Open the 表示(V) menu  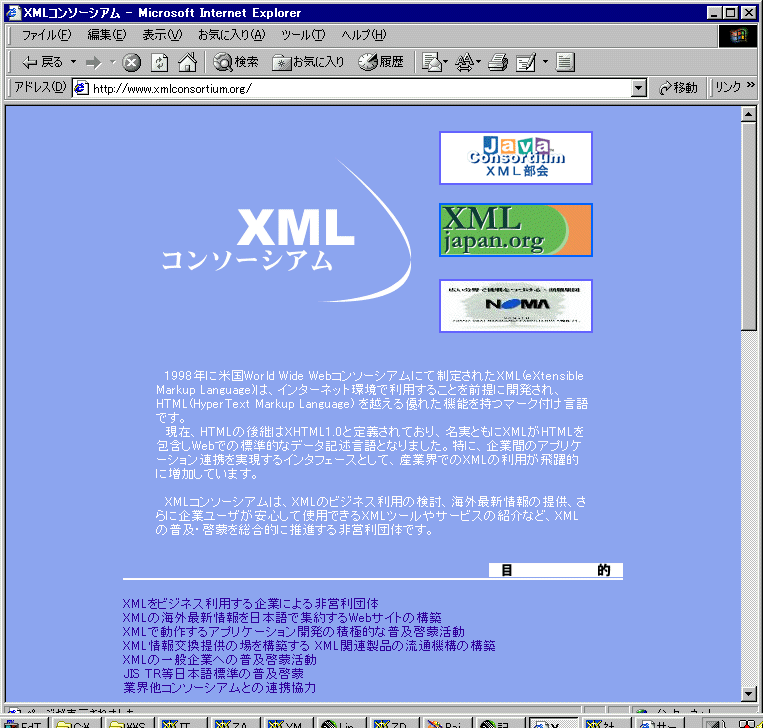tap(162, 35)
